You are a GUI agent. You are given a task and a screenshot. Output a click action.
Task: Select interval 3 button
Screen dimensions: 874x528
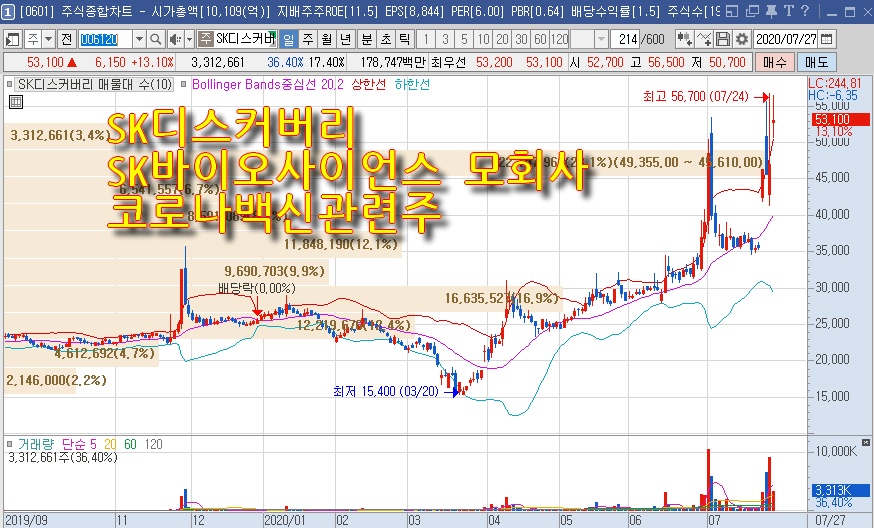445,39
